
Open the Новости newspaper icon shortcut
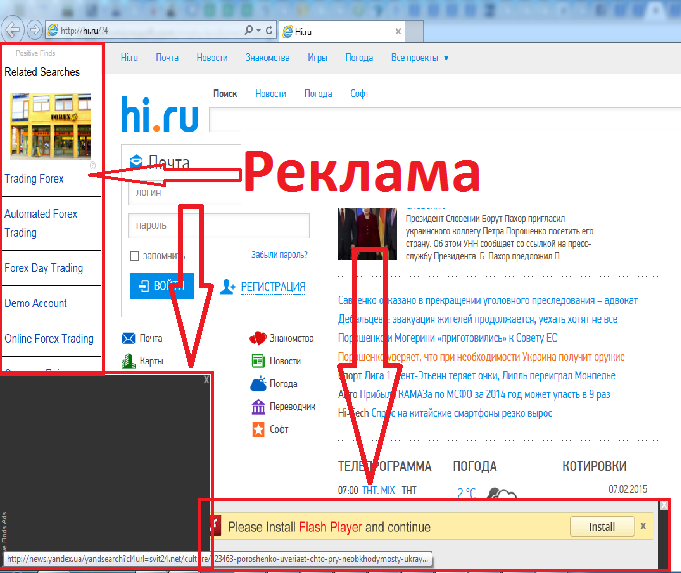pyautogui.click(x=257, y=361)
